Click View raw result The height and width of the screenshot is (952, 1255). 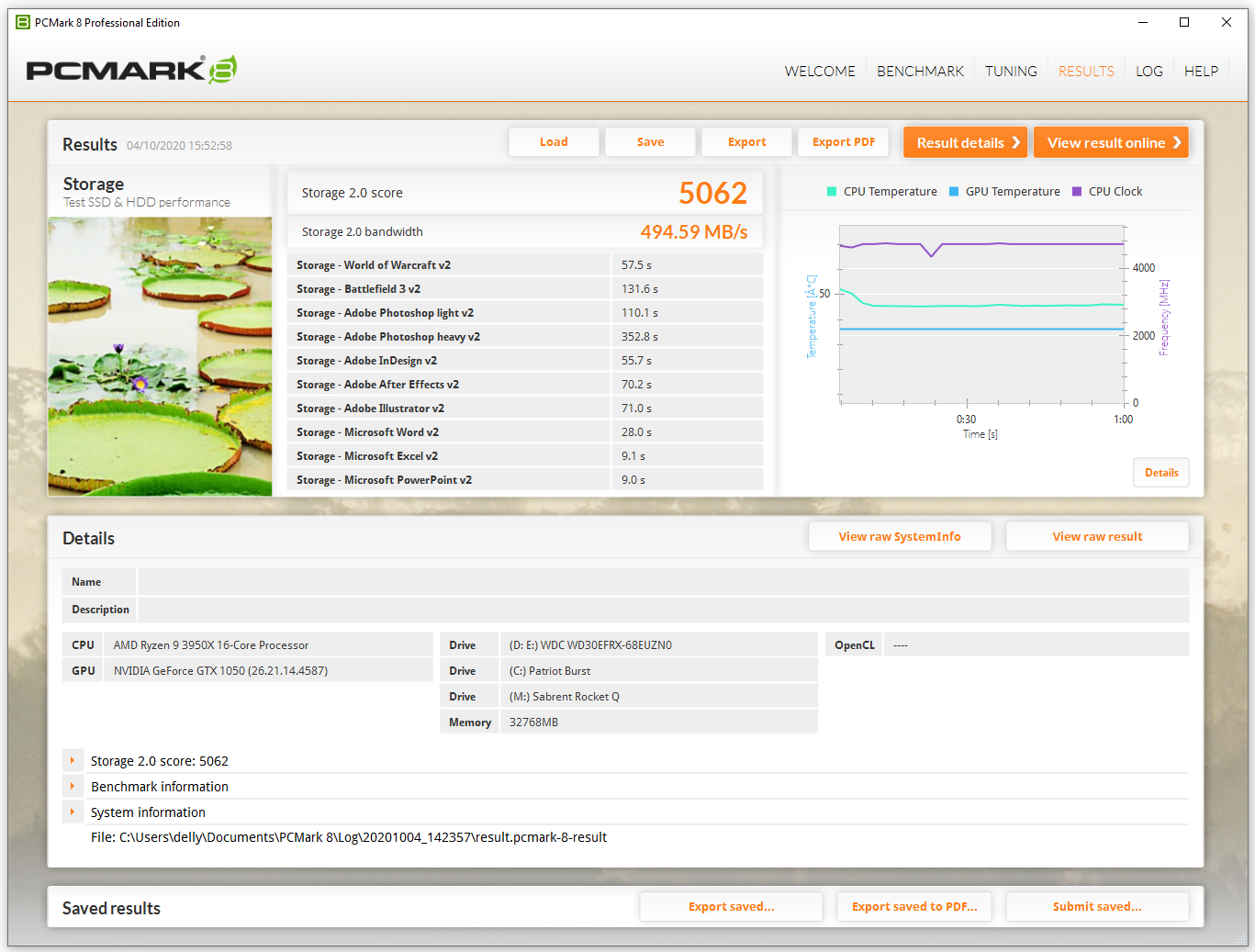(1097, 536)
